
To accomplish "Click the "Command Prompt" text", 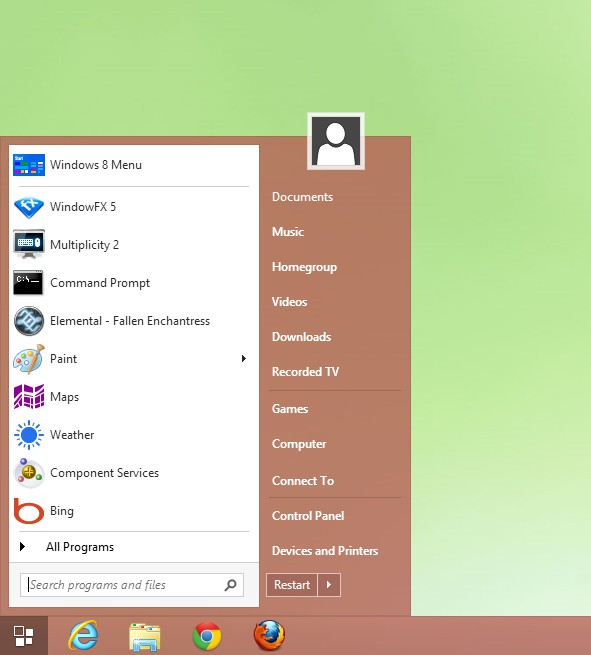I will point(100,283).
